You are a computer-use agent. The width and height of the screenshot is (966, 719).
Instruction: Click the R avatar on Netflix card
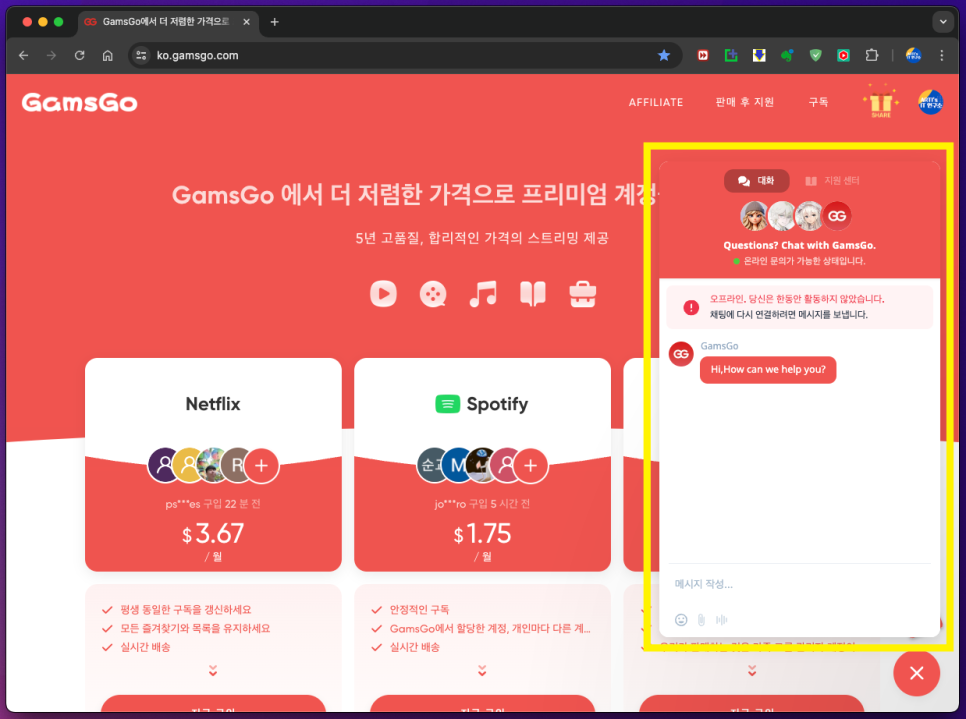(x=235, y=465)
